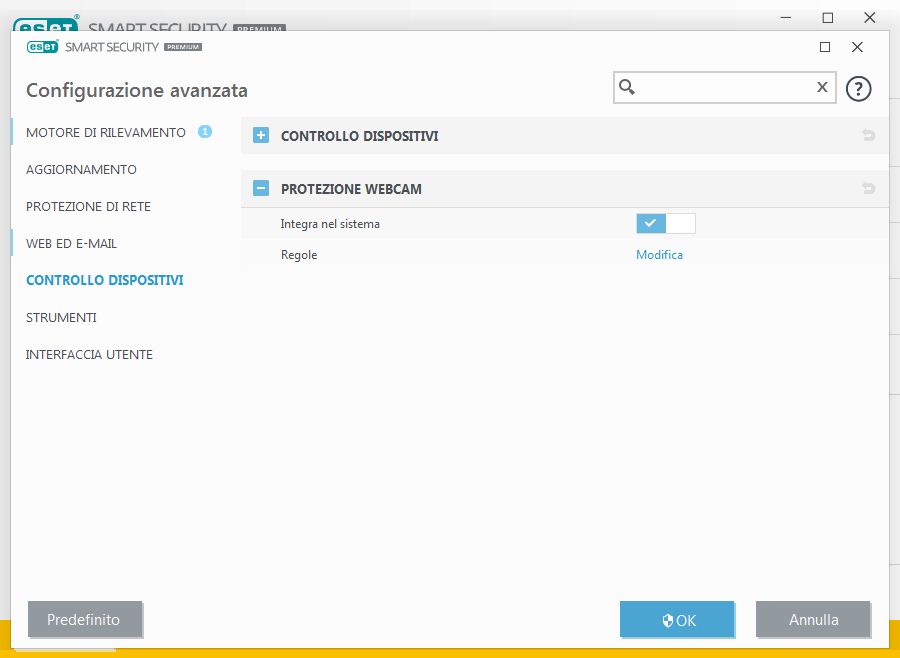Open INTERFACCIA UTENTE settings
Screen dimensions: 900x658
pos(89,354)
